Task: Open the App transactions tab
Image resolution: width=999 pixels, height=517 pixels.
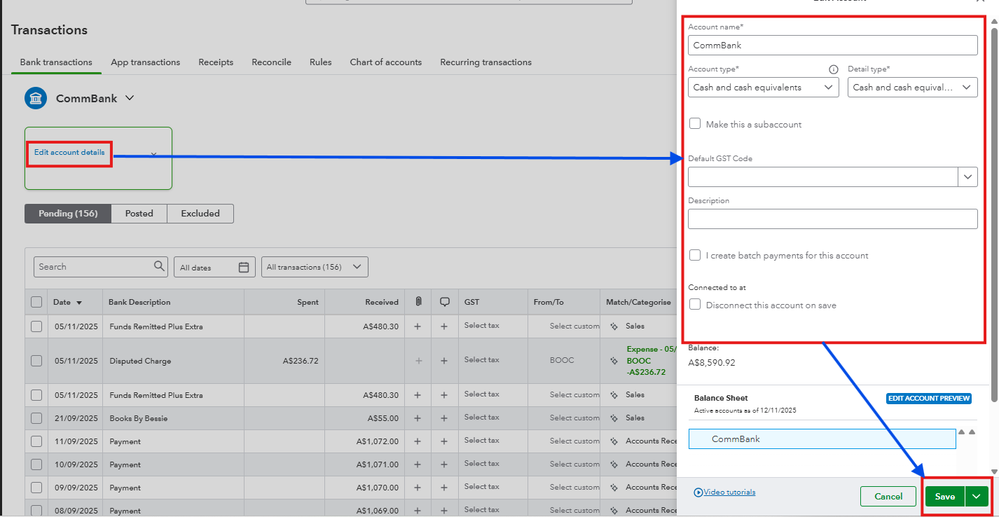Action: click(x=145, y=62)
